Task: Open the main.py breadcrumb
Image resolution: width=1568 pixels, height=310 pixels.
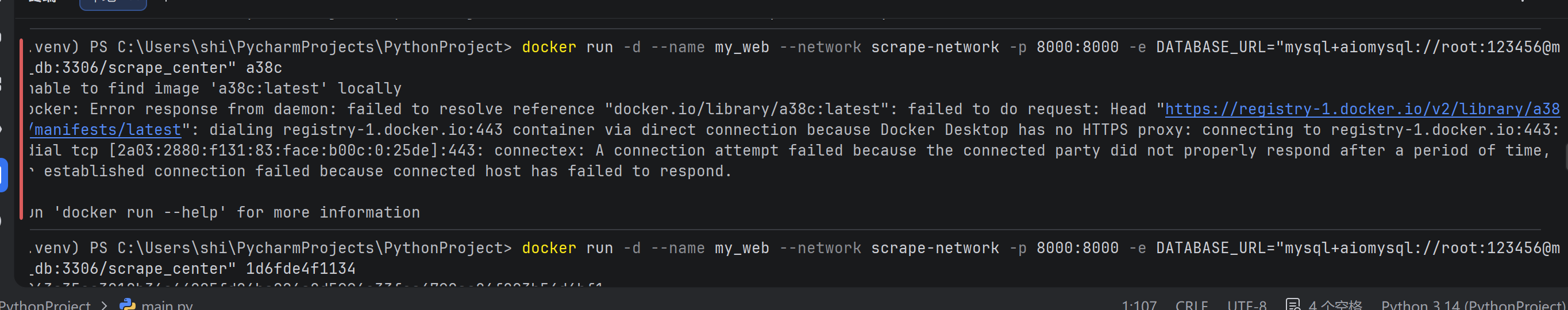Action: (167, 305)
